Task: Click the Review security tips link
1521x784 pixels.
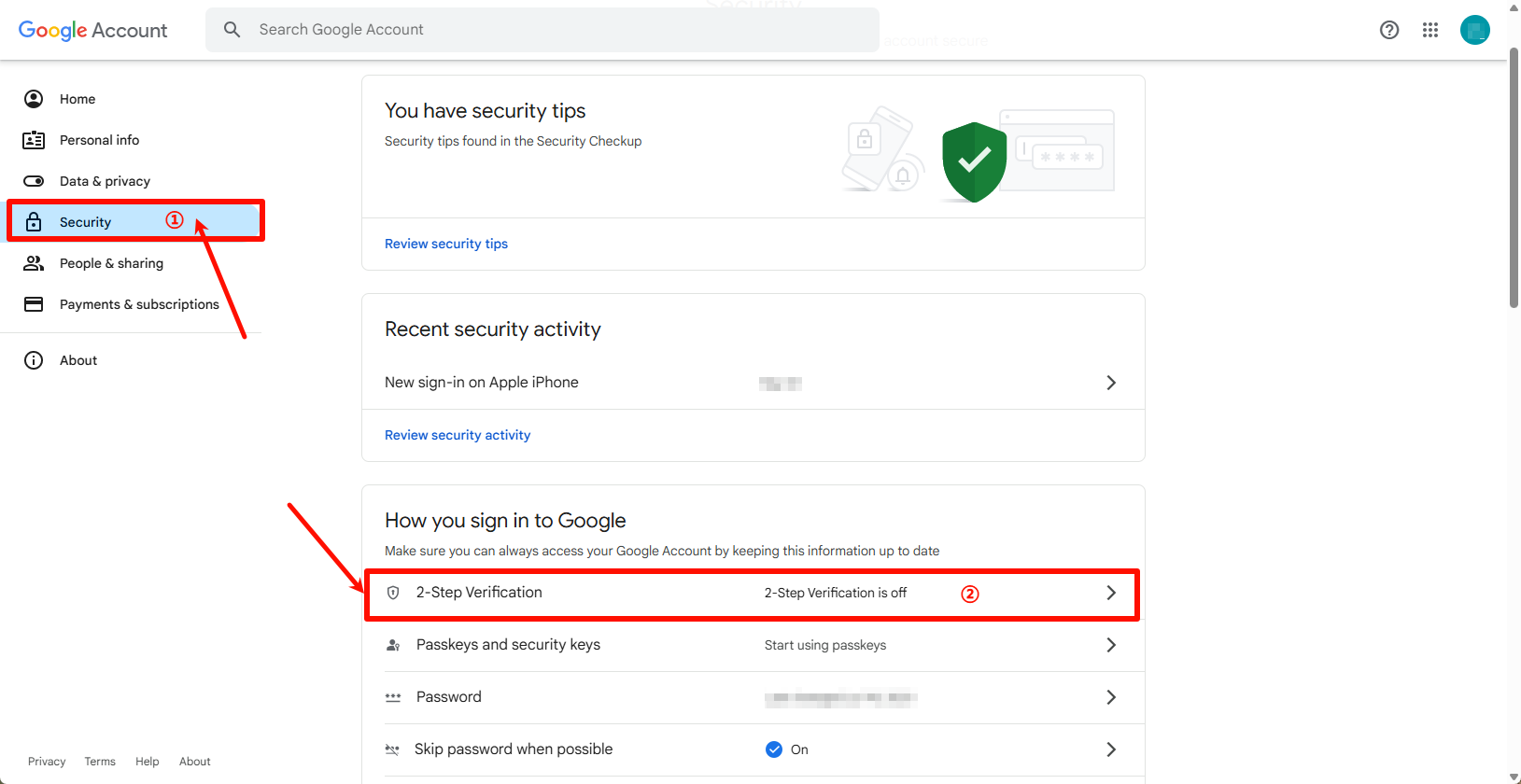Action: click(446, 244)
